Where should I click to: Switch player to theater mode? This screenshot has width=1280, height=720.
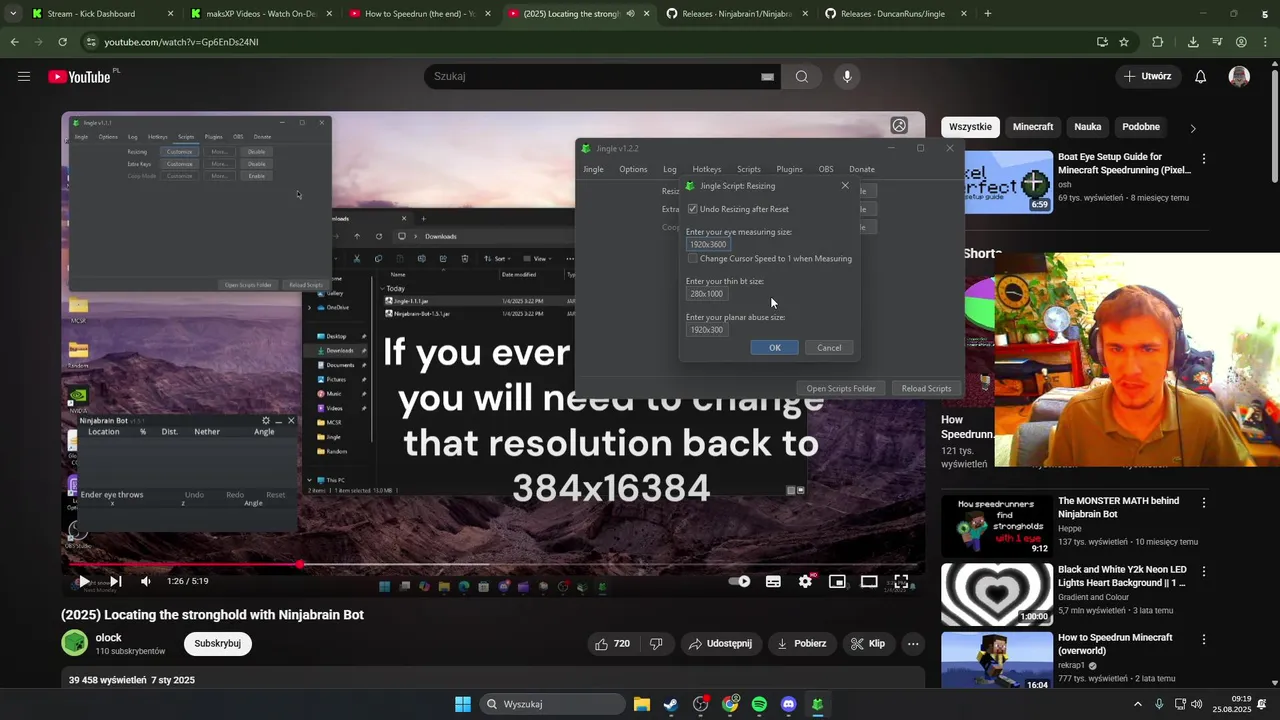869,581
